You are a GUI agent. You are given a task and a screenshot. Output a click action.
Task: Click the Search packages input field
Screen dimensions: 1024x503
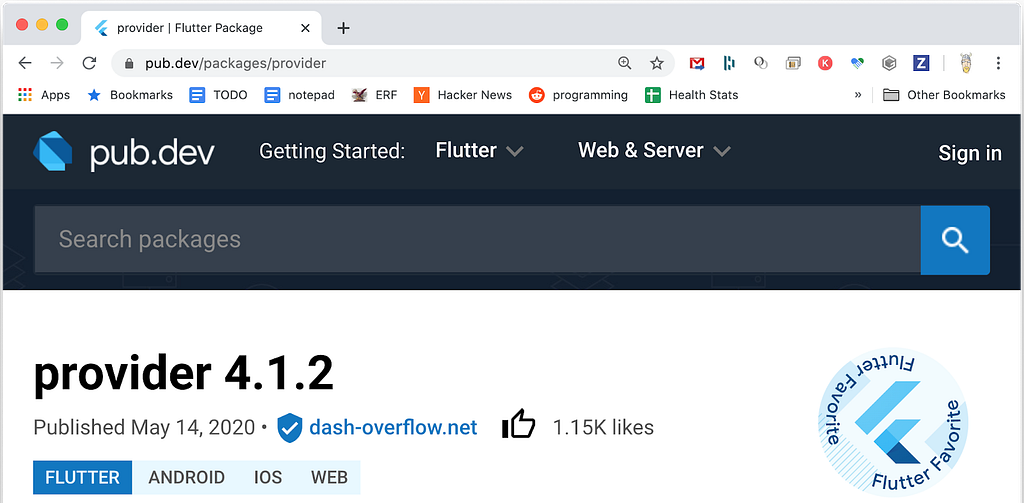477,240
